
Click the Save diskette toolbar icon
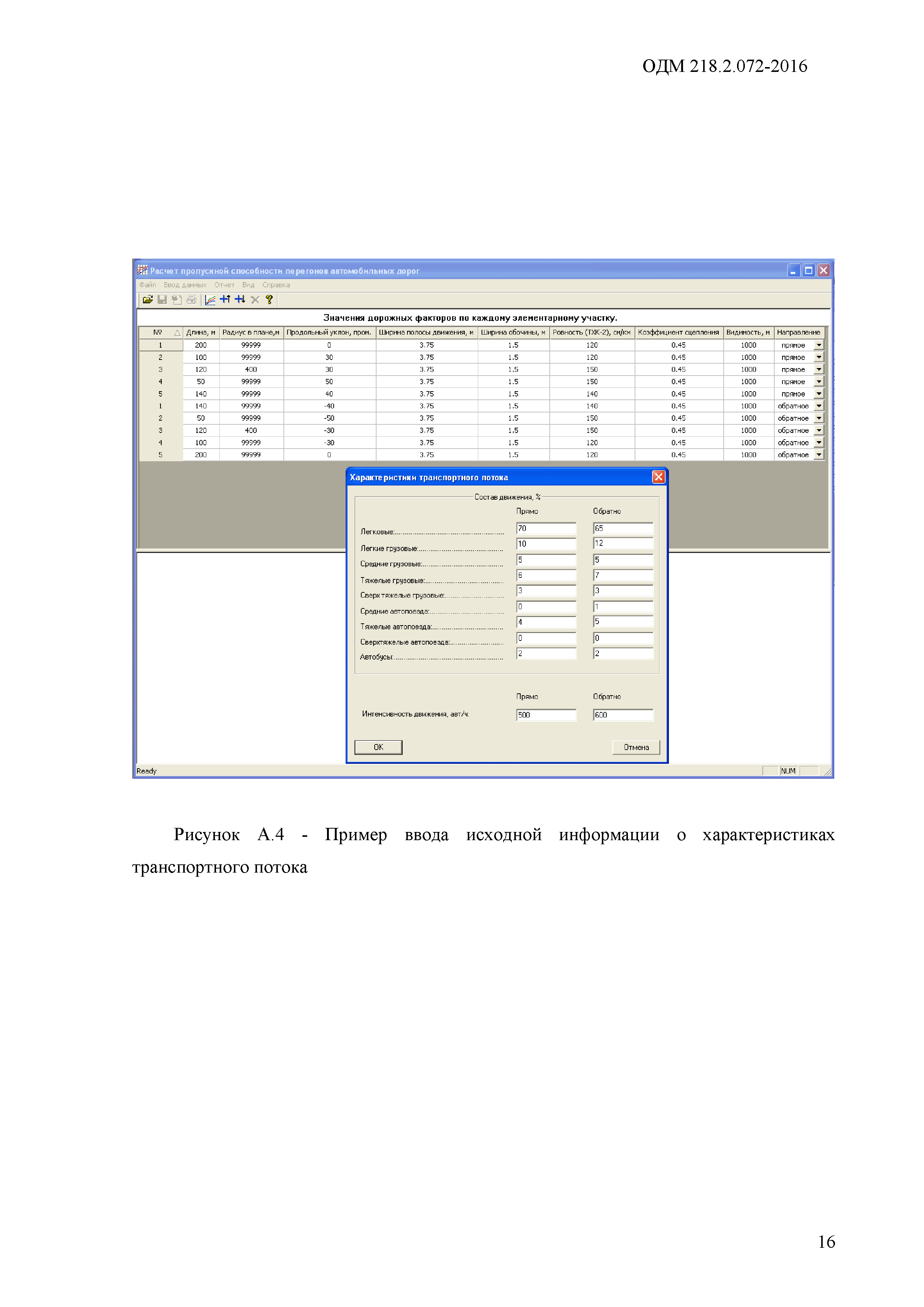(x=162, y=300)
